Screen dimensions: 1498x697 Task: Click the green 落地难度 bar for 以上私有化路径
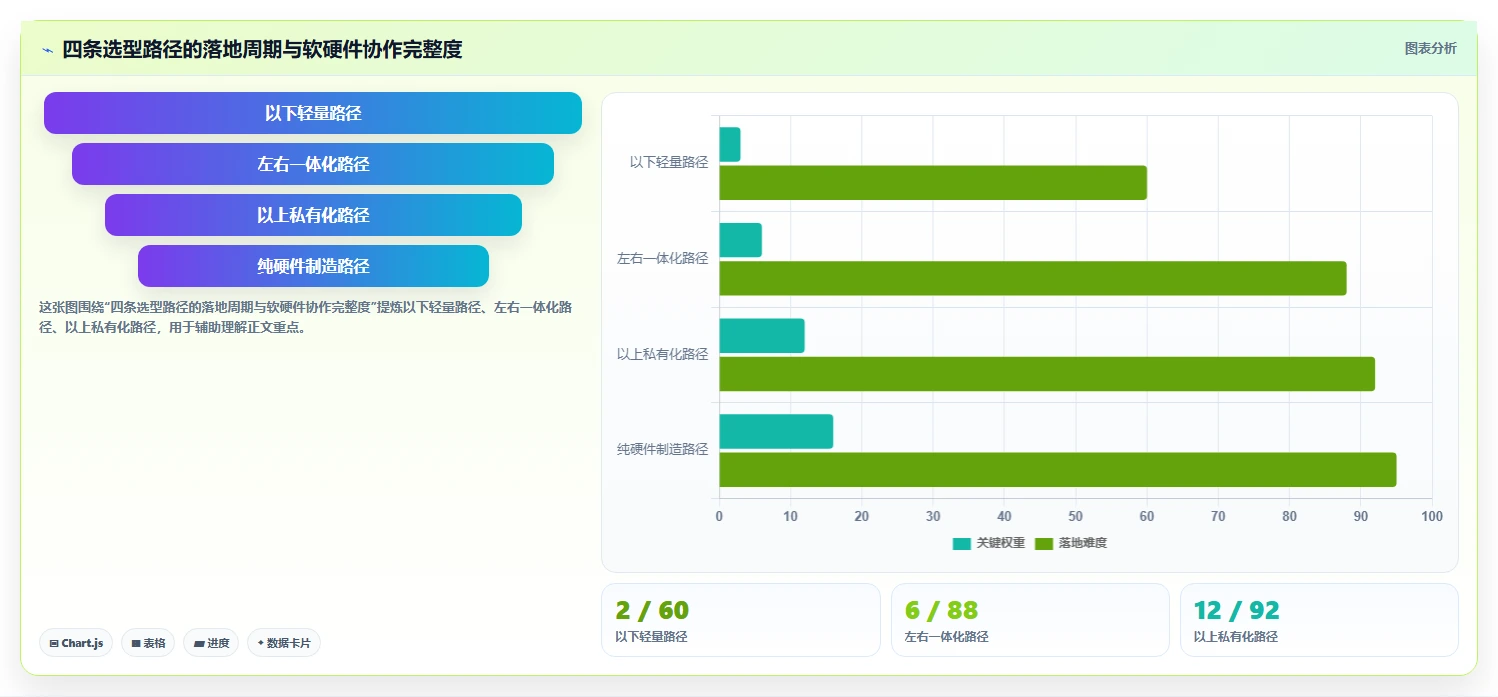[1047, 374]
